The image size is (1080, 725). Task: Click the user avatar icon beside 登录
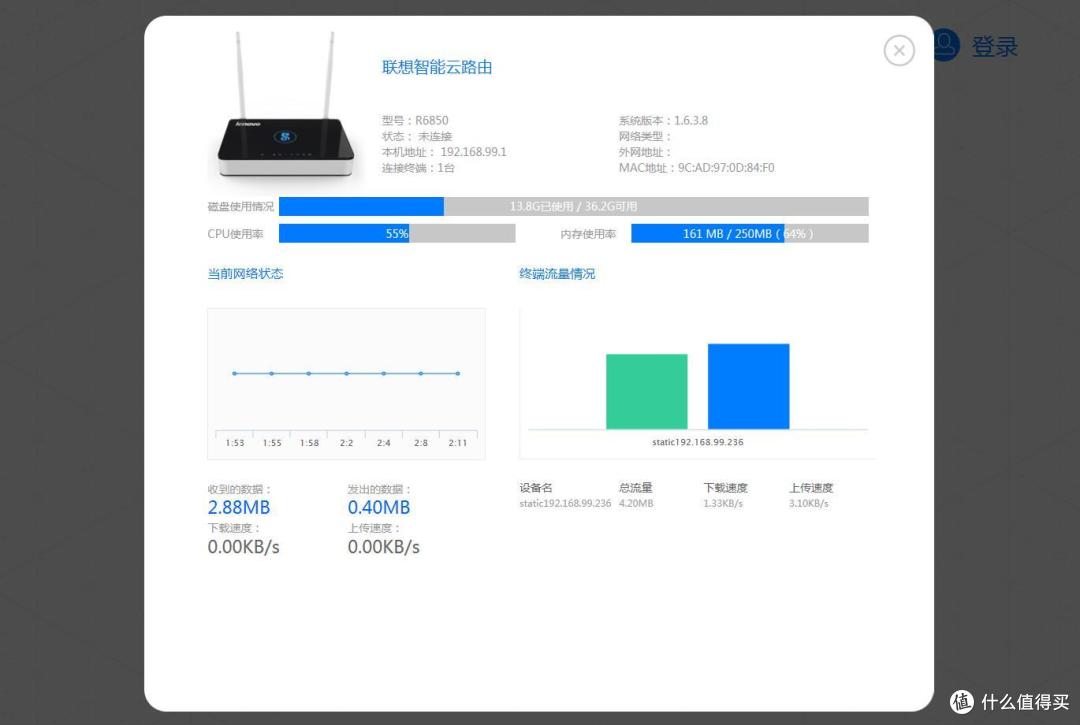pos(947,45)
